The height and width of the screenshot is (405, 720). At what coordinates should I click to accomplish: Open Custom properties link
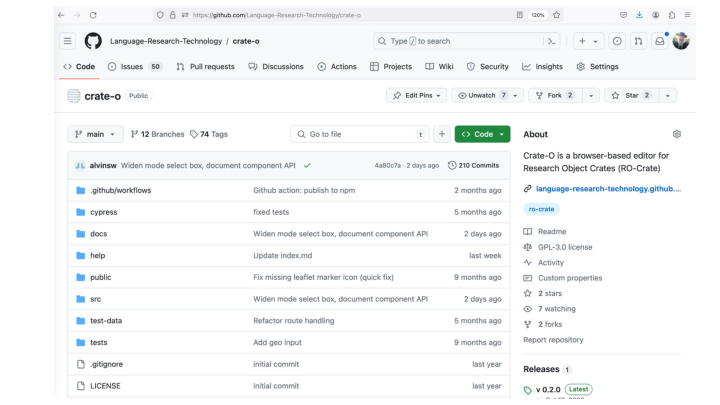pos(570,278)
